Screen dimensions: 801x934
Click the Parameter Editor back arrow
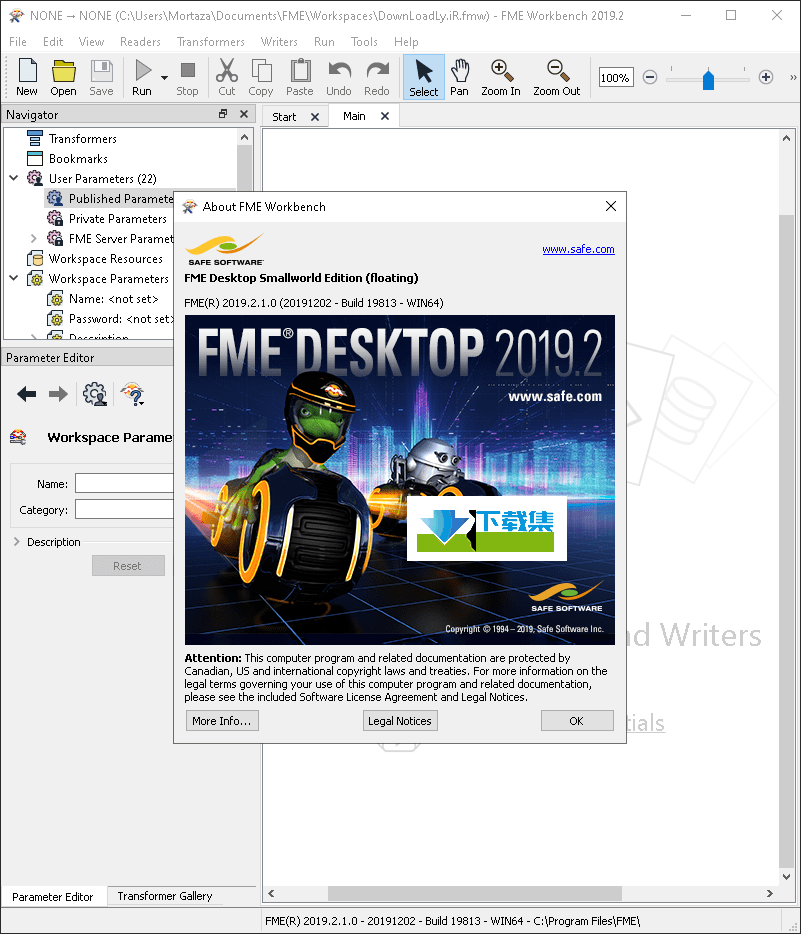point(27,394)
